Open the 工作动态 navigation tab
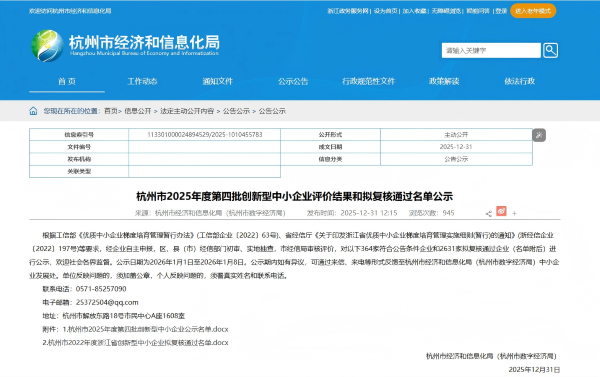The height and width of the screenshot is (377, 600). tap(142, 81)
